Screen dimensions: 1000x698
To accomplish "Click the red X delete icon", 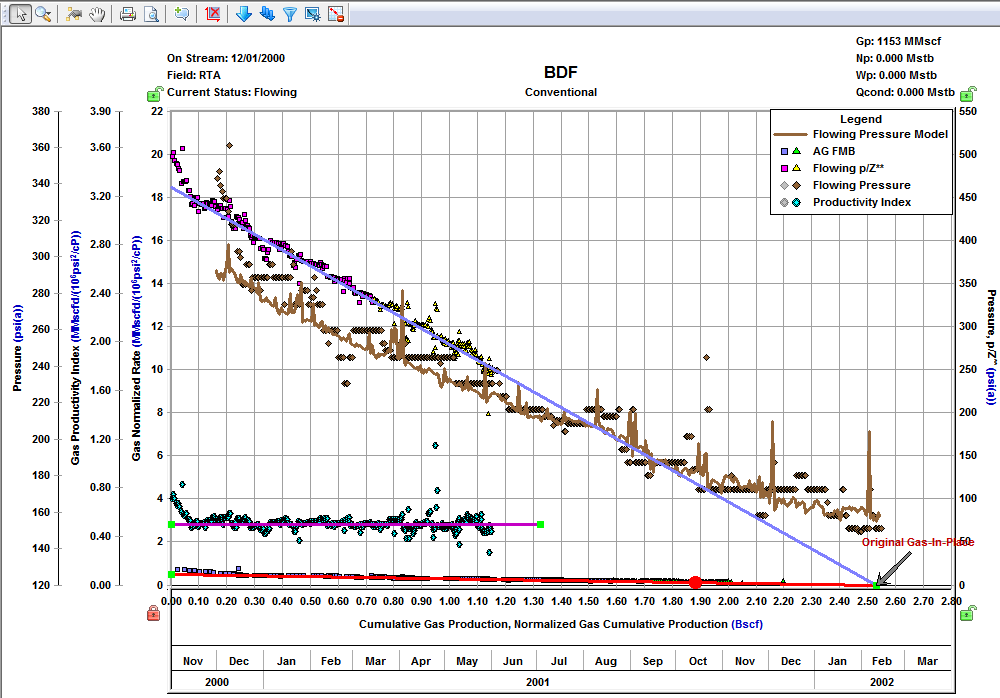I will (x=213, y=13).
